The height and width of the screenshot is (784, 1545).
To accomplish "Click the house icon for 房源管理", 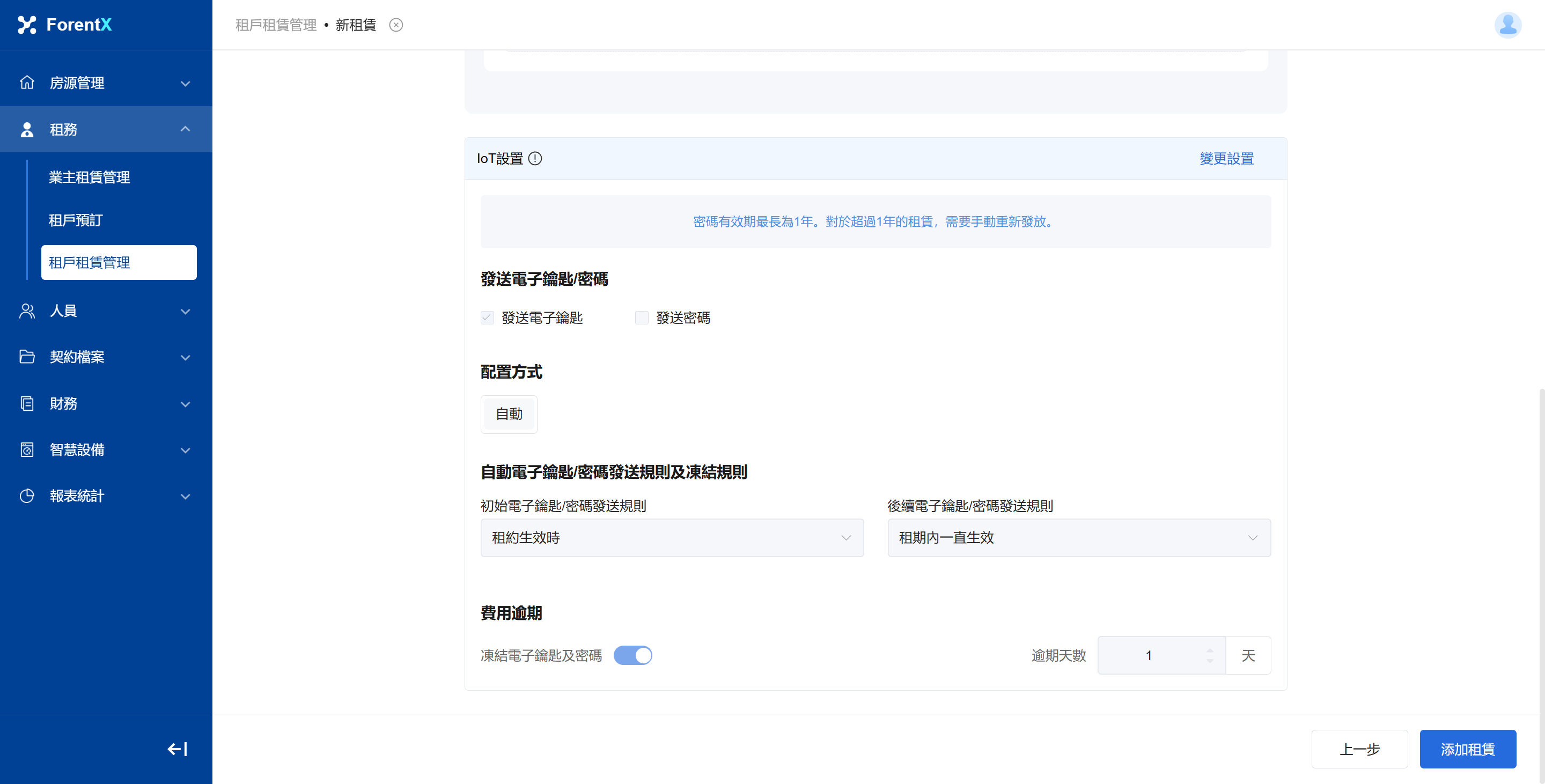I will pos(27,83).
